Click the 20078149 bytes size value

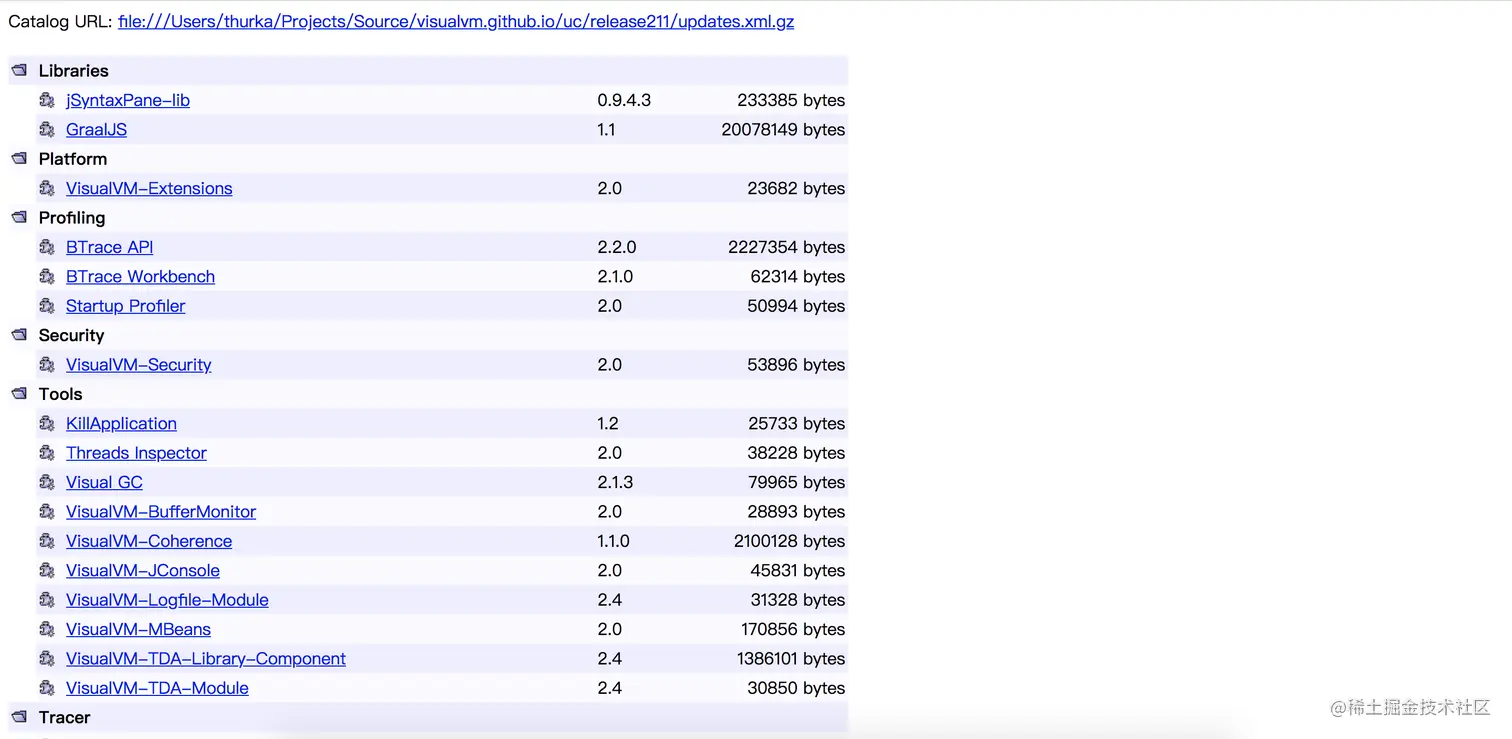[783, 129]
